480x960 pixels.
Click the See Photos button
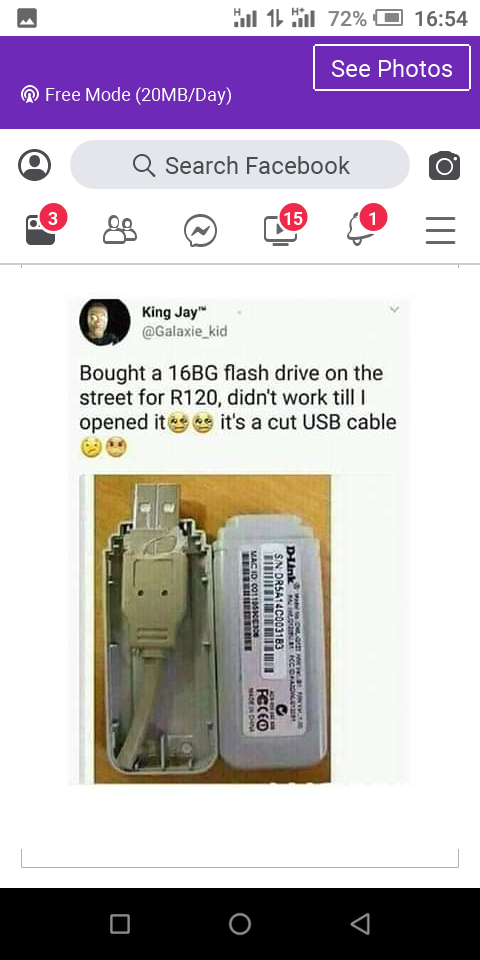point(392,68)
